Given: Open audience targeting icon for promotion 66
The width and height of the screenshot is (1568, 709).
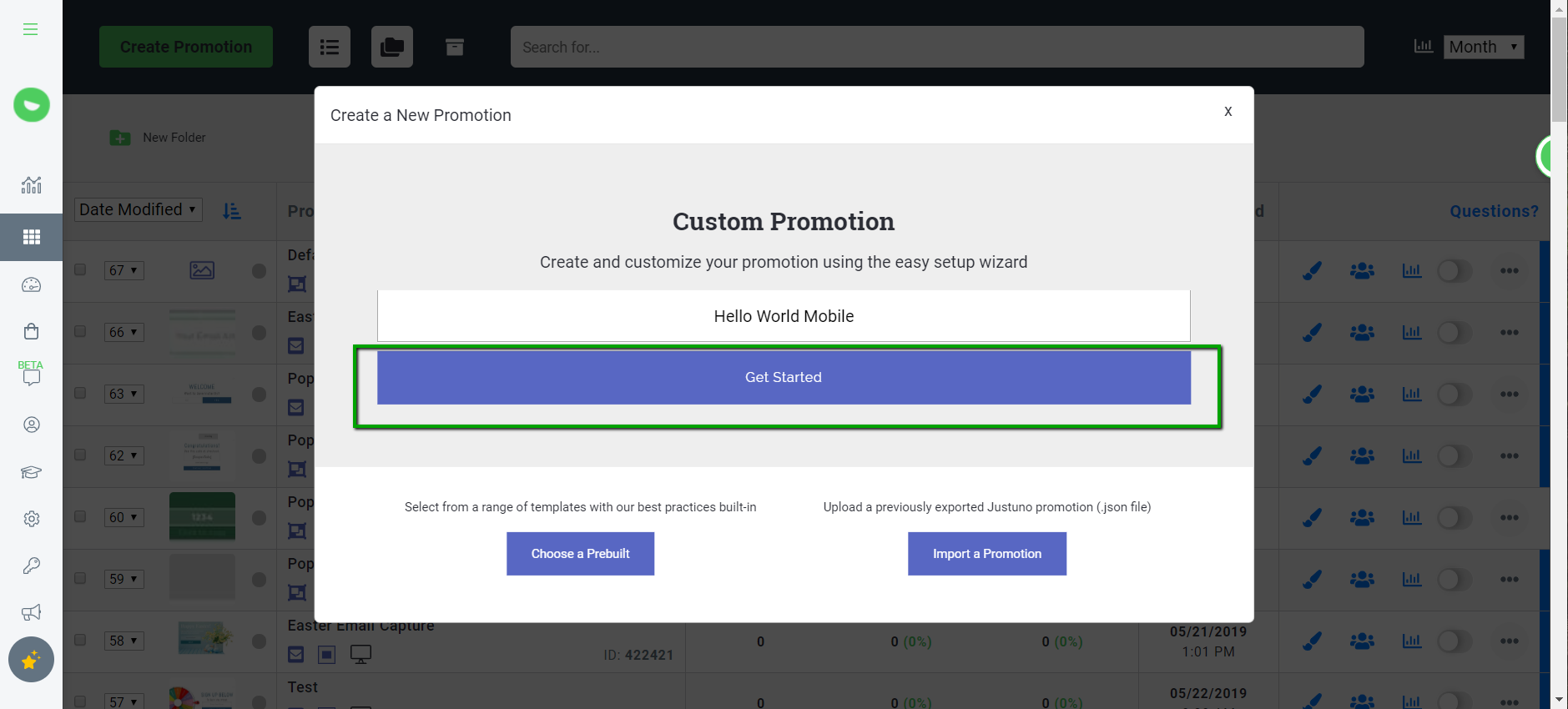Looking at the screenshot, I should click(x=1362, y=333).
